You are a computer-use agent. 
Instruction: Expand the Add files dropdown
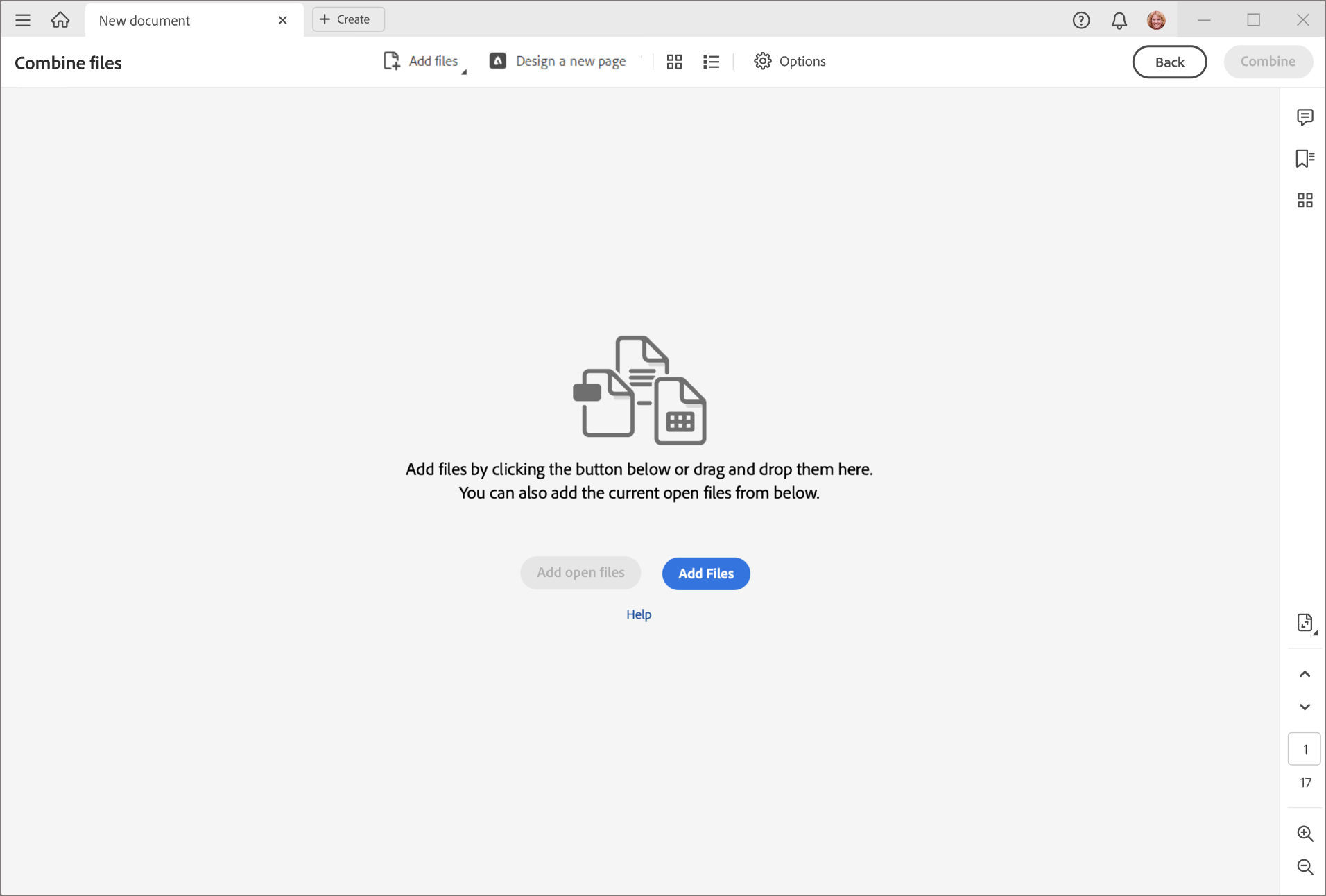pyautogui.click(x=463, y=67)
